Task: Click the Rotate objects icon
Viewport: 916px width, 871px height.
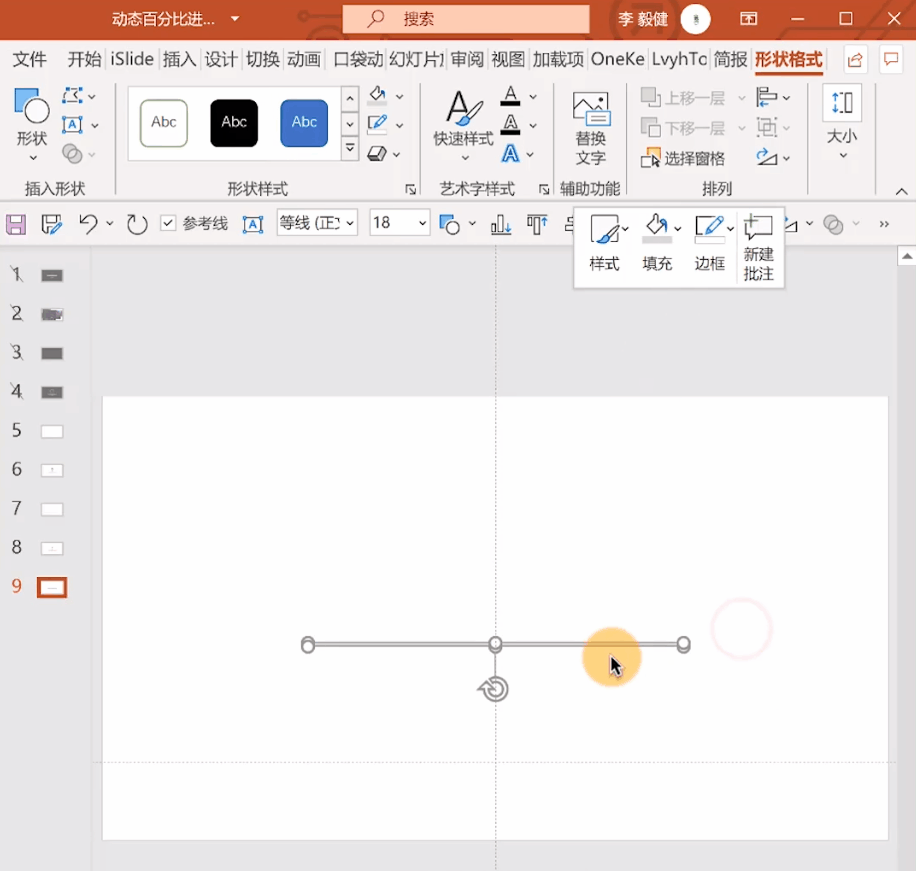Action: pyautogui.click(x=766, y=157)
